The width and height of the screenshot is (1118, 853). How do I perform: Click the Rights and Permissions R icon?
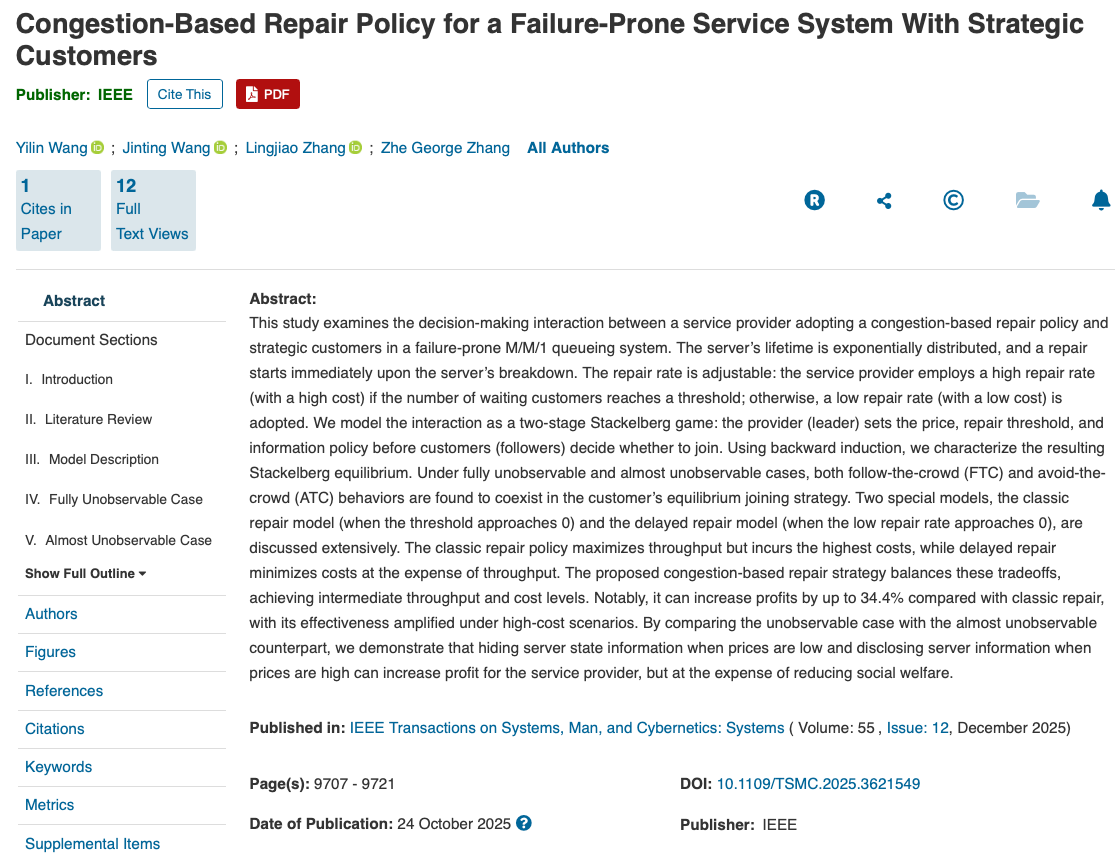(814, 200)
